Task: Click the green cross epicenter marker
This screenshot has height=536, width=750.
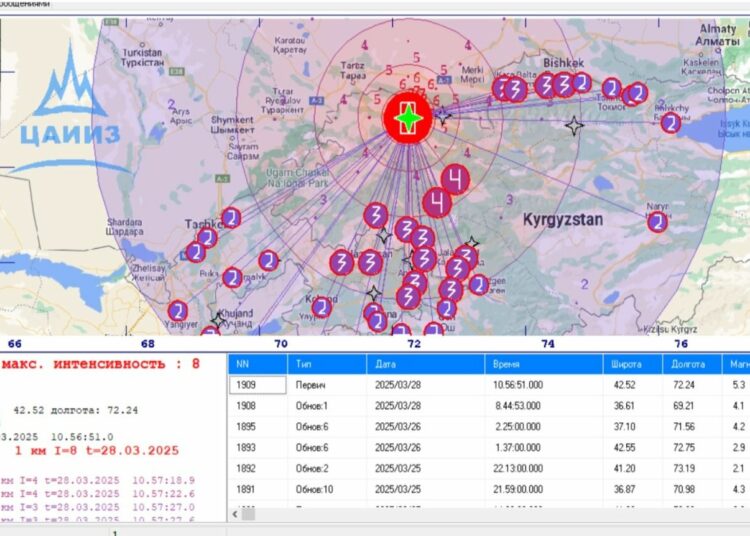Action: click(x=407, y=119)
